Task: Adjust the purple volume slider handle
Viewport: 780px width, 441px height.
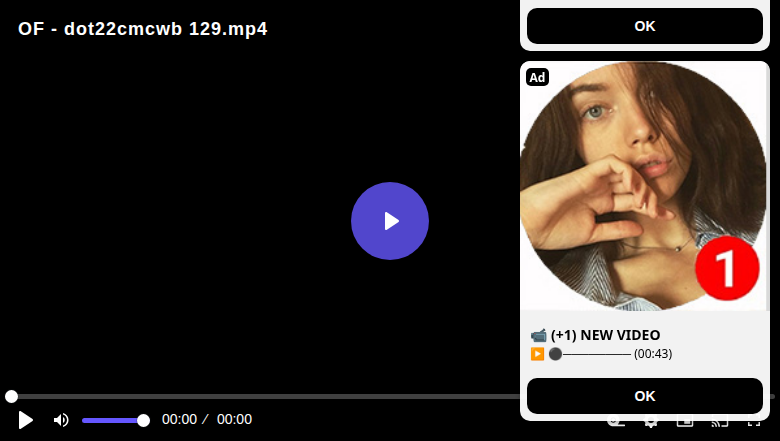Action: pyautogui.click(x=143, y=421)
